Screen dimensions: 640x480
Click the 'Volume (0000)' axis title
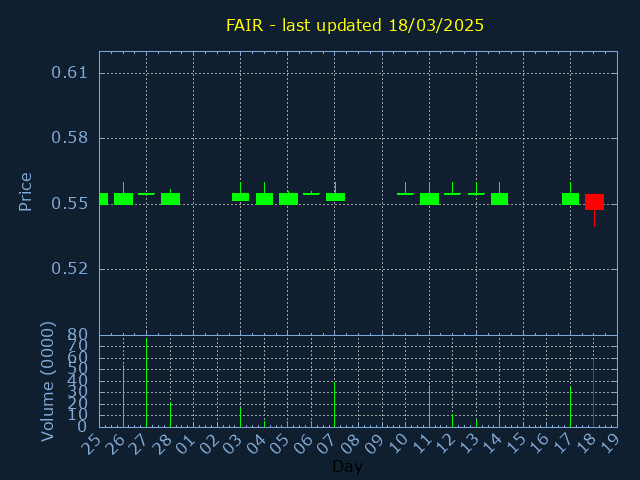[x=47, y=382]
